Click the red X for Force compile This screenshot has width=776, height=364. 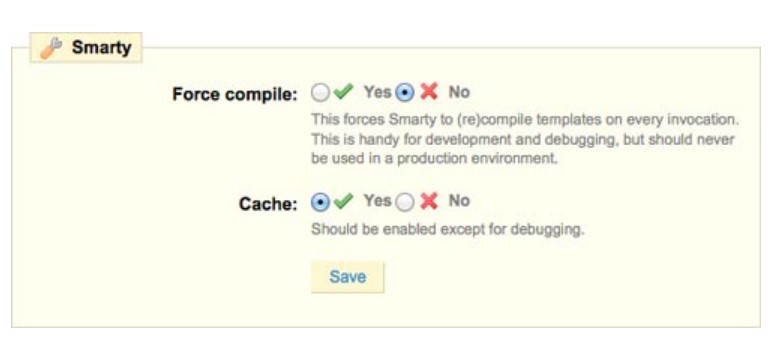click(429, 92)
